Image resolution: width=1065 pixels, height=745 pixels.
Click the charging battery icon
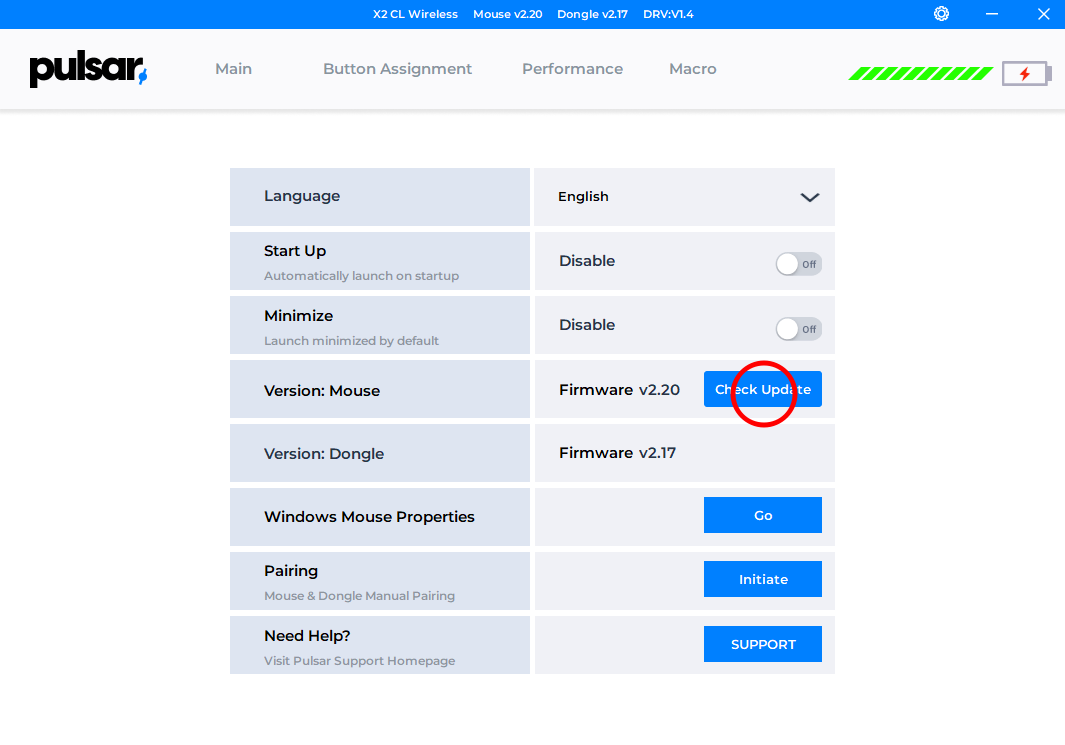1026,73
